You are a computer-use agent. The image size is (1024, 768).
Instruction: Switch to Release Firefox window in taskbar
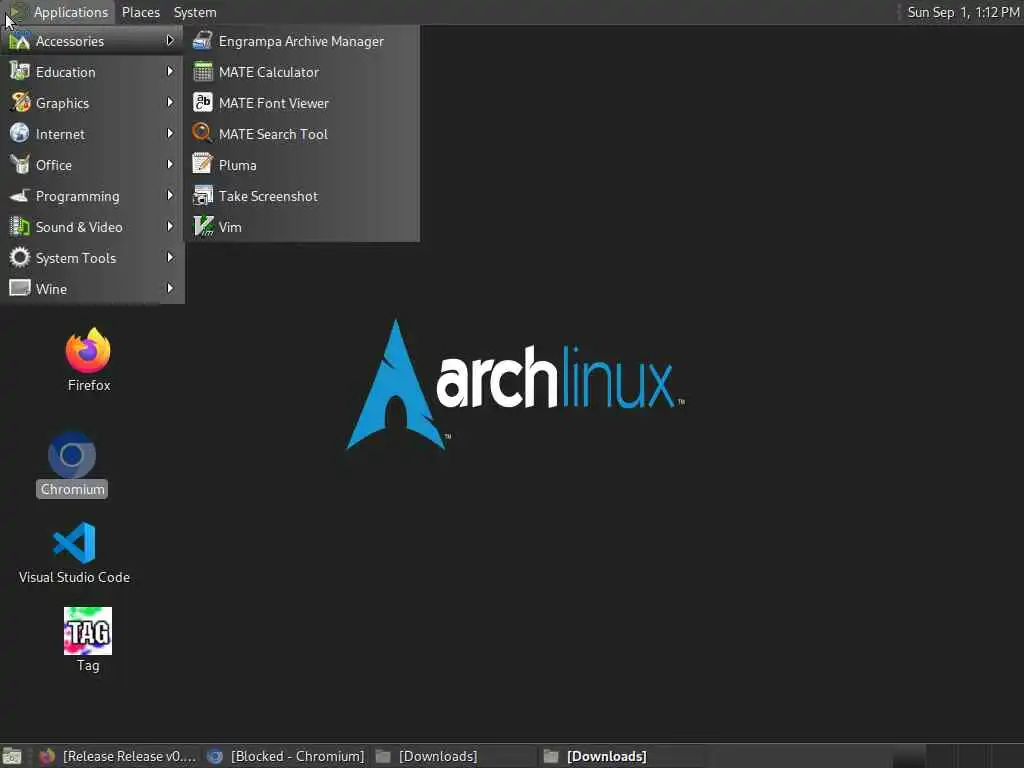point(118,756)
